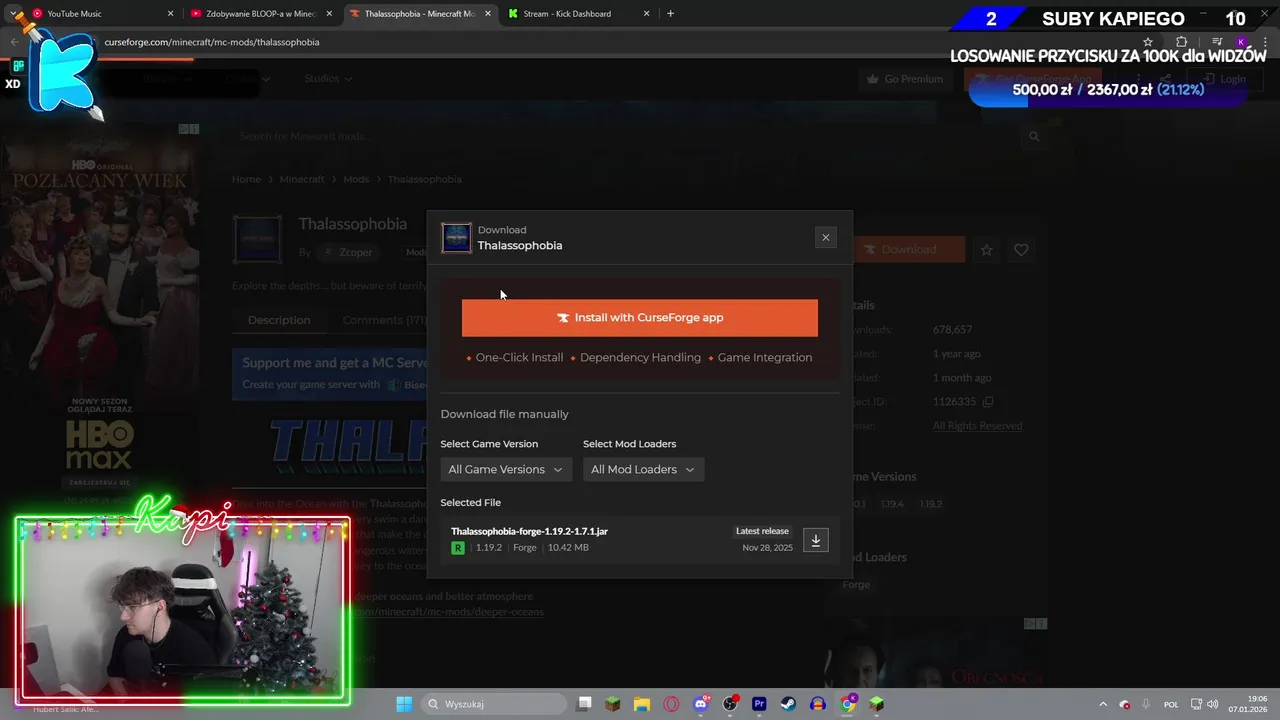1280x720 pixels.
Task: Open the tab search chevron
Action: pos(14,14)
